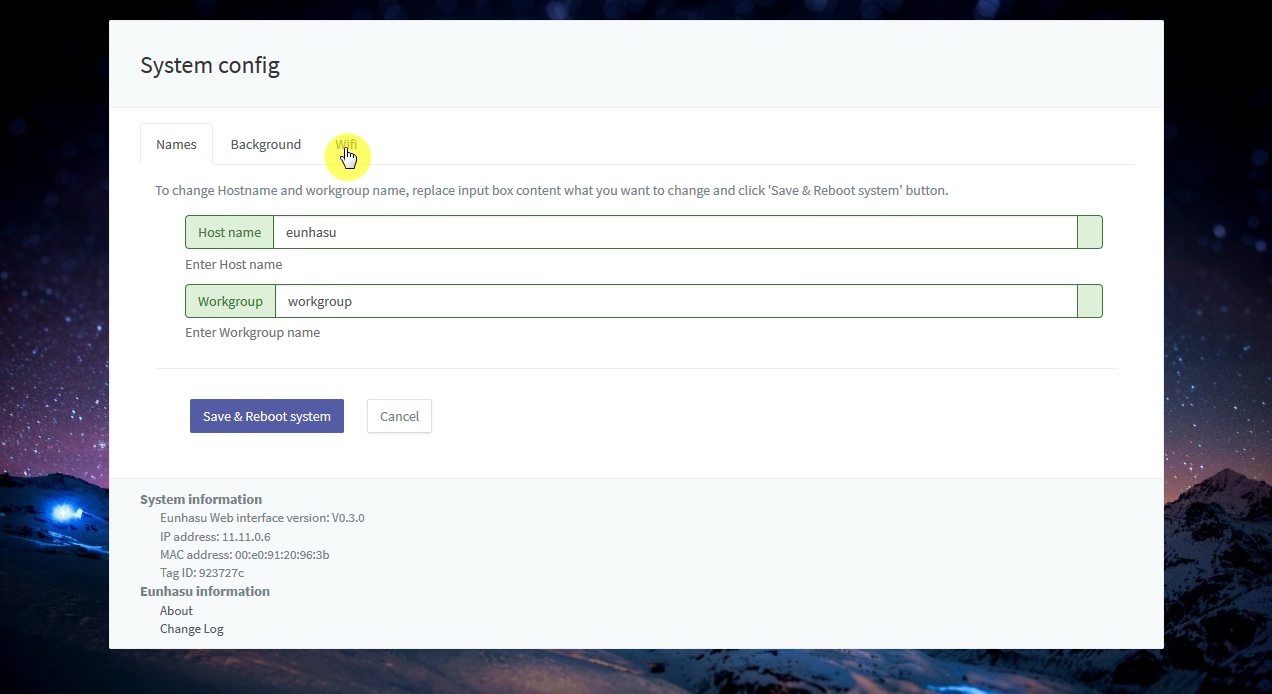Open the About link
The image size is (1272, 694).
[176, 610]
